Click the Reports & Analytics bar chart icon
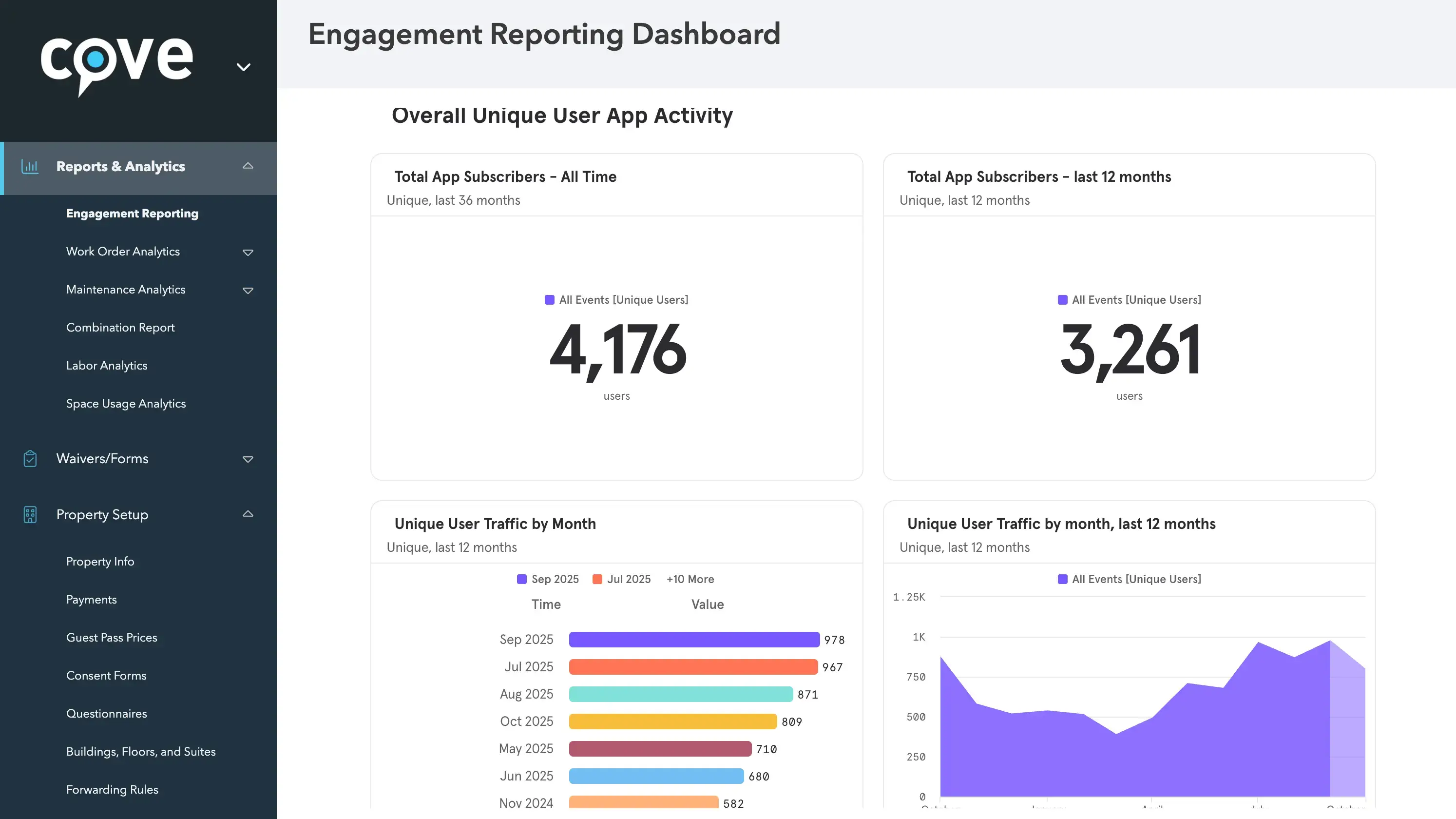This screenshot has height=819, width=1456. pyautogui.click(x=31, y=166)
